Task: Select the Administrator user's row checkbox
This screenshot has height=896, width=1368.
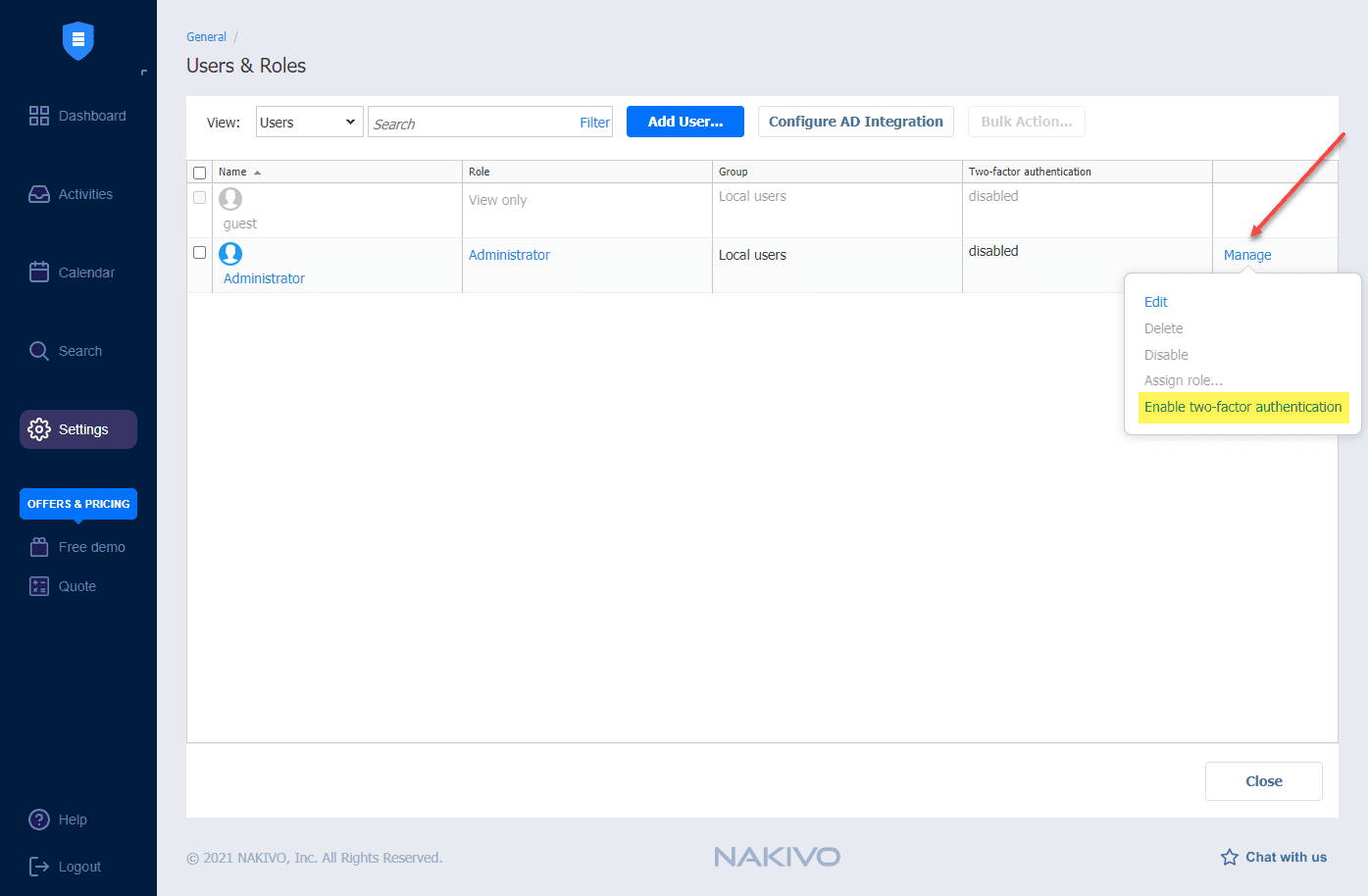Action: pyautogui.click(x=200, y=252)
